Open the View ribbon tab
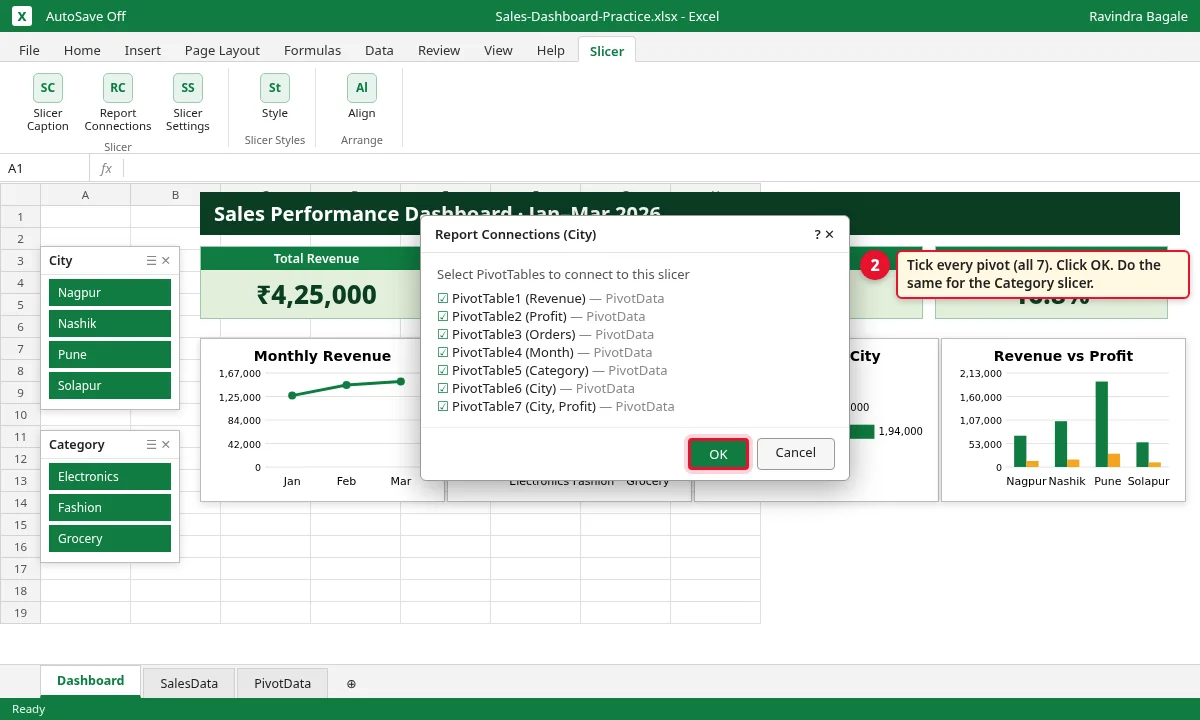Screen dimensions: 1200x720 pyautogui.click(x=498, y=50)
